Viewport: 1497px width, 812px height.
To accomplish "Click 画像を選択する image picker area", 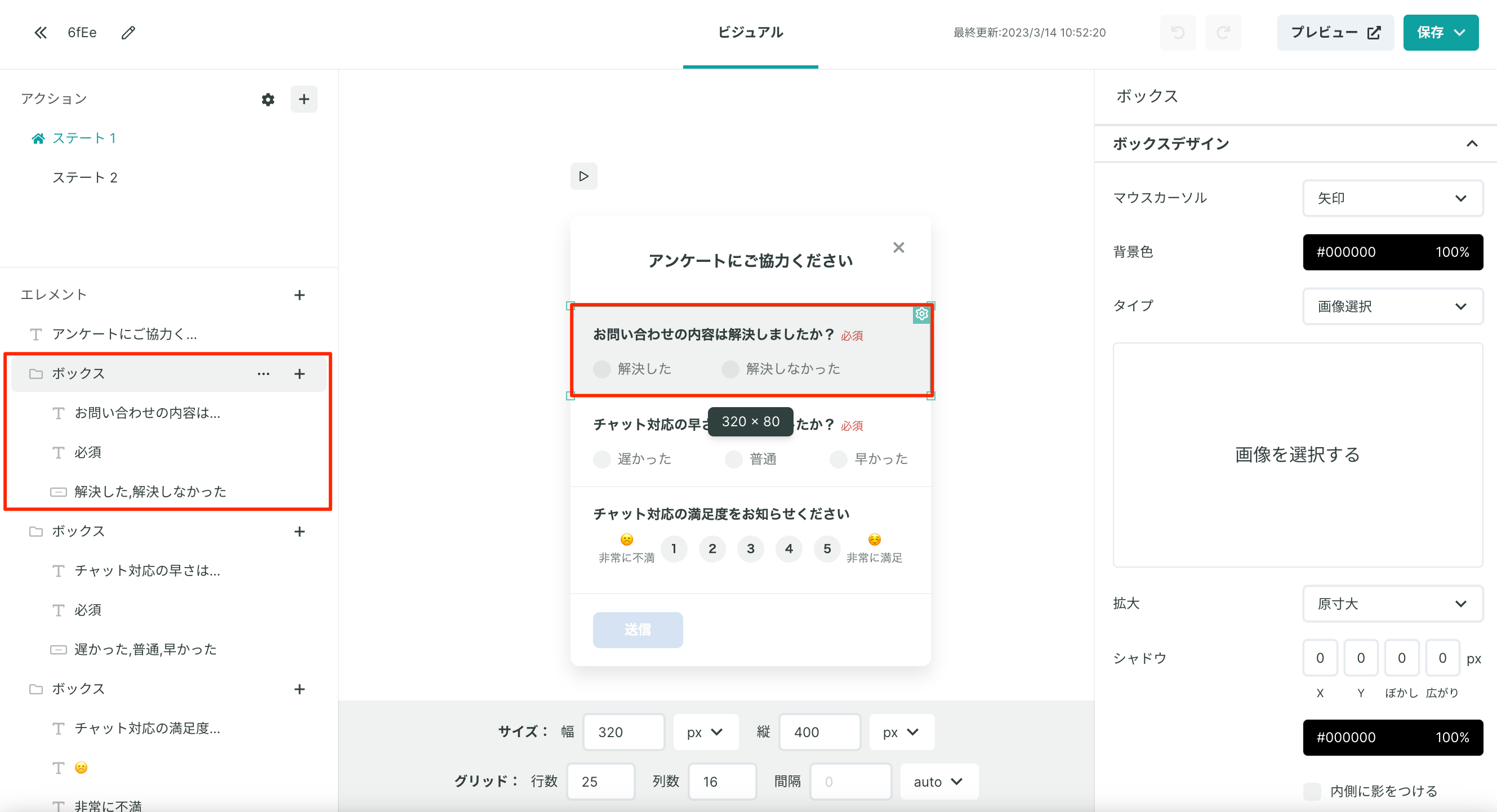I will pyautogui.click(x=1298, y=455).
